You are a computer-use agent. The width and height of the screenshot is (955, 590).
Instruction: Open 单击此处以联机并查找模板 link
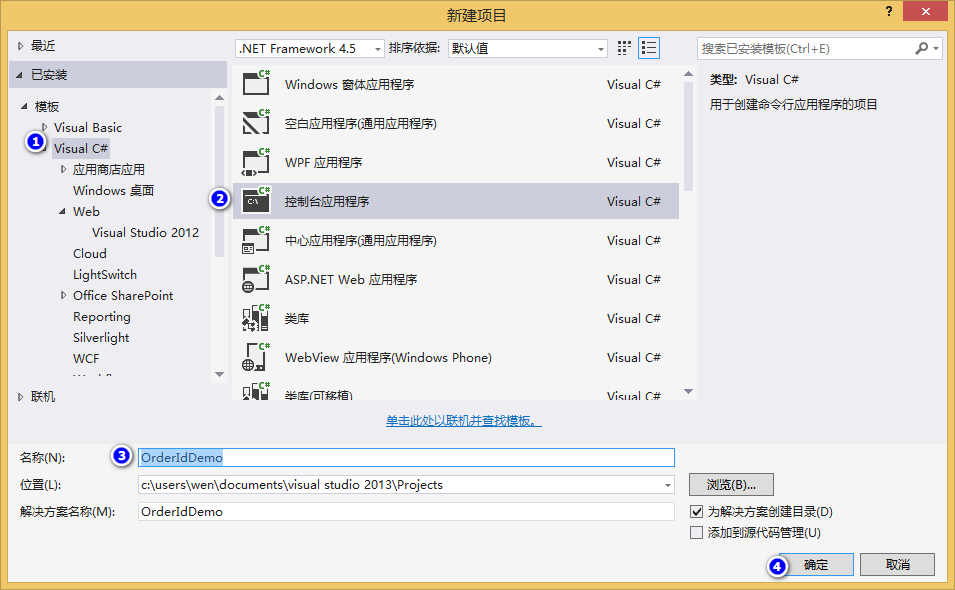tap(463, 421)
